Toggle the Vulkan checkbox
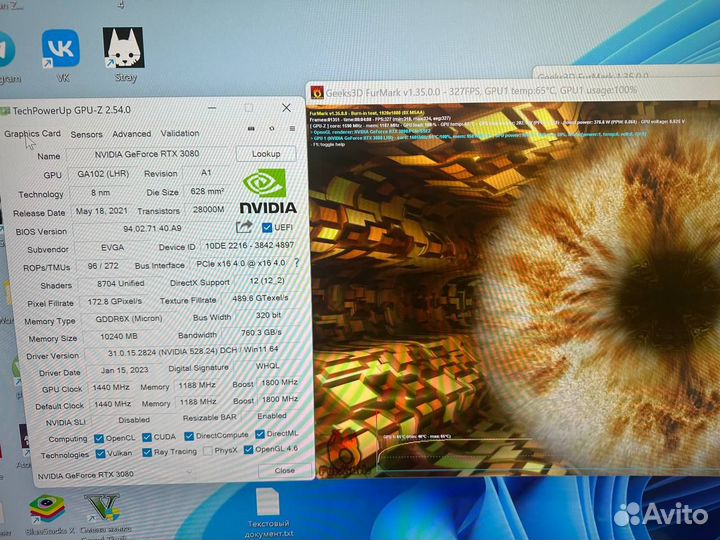 tap(100, 454)
